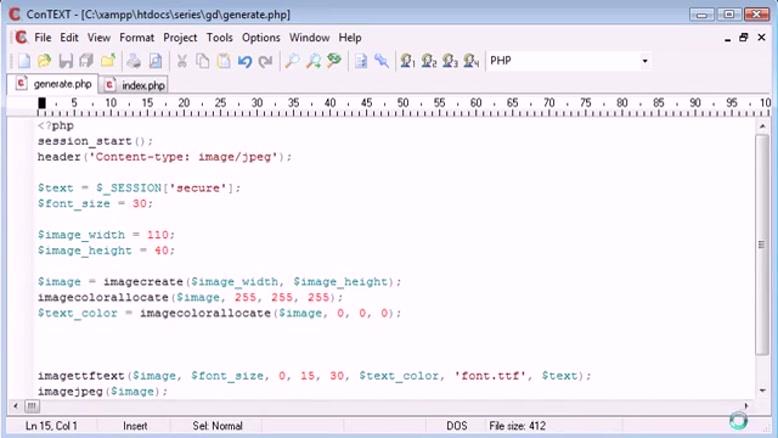Click the ConTEXT logo beside File menu
This screenshot has width=778, height=438.
pyautogui.click(x=21, y=37)
